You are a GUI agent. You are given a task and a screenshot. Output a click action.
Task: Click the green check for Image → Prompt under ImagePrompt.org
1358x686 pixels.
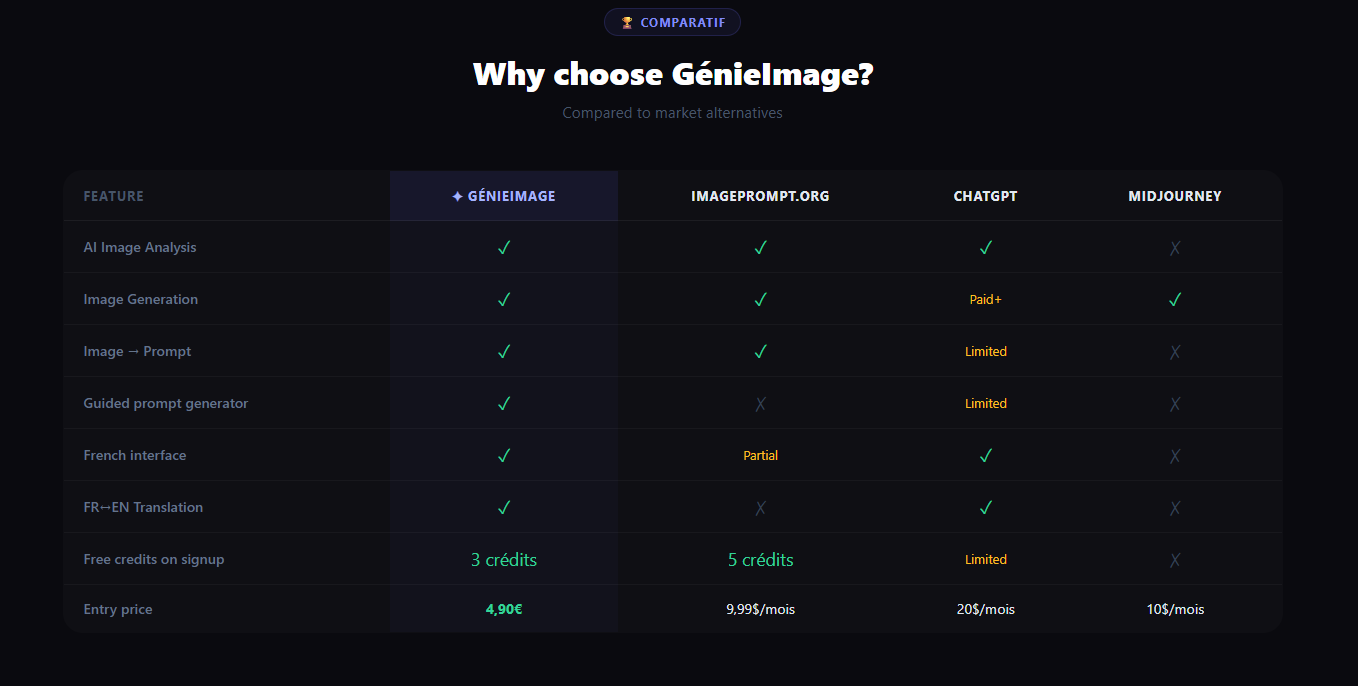click(760, 351)
